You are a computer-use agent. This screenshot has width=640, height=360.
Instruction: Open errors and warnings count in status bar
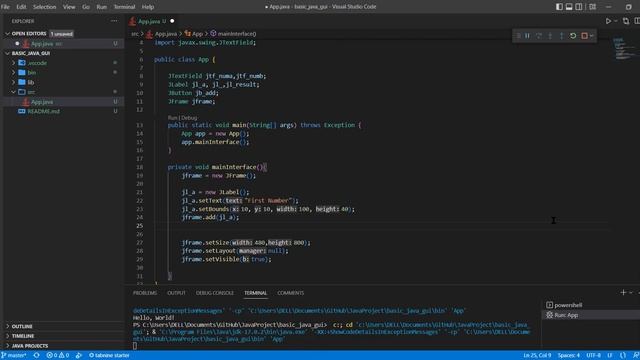[x=58, y=356]
